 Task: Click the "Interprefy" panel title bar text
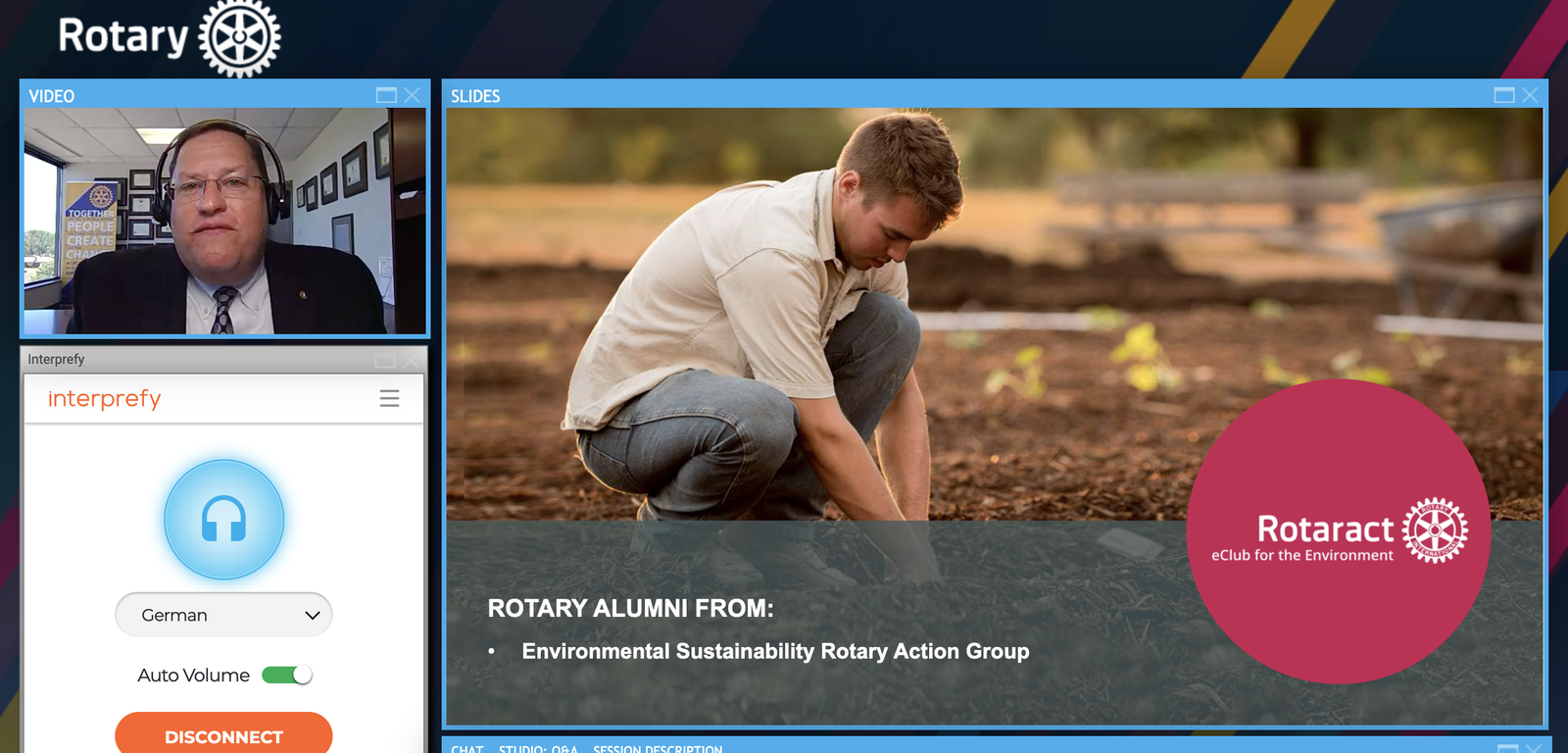click(56, 360)
